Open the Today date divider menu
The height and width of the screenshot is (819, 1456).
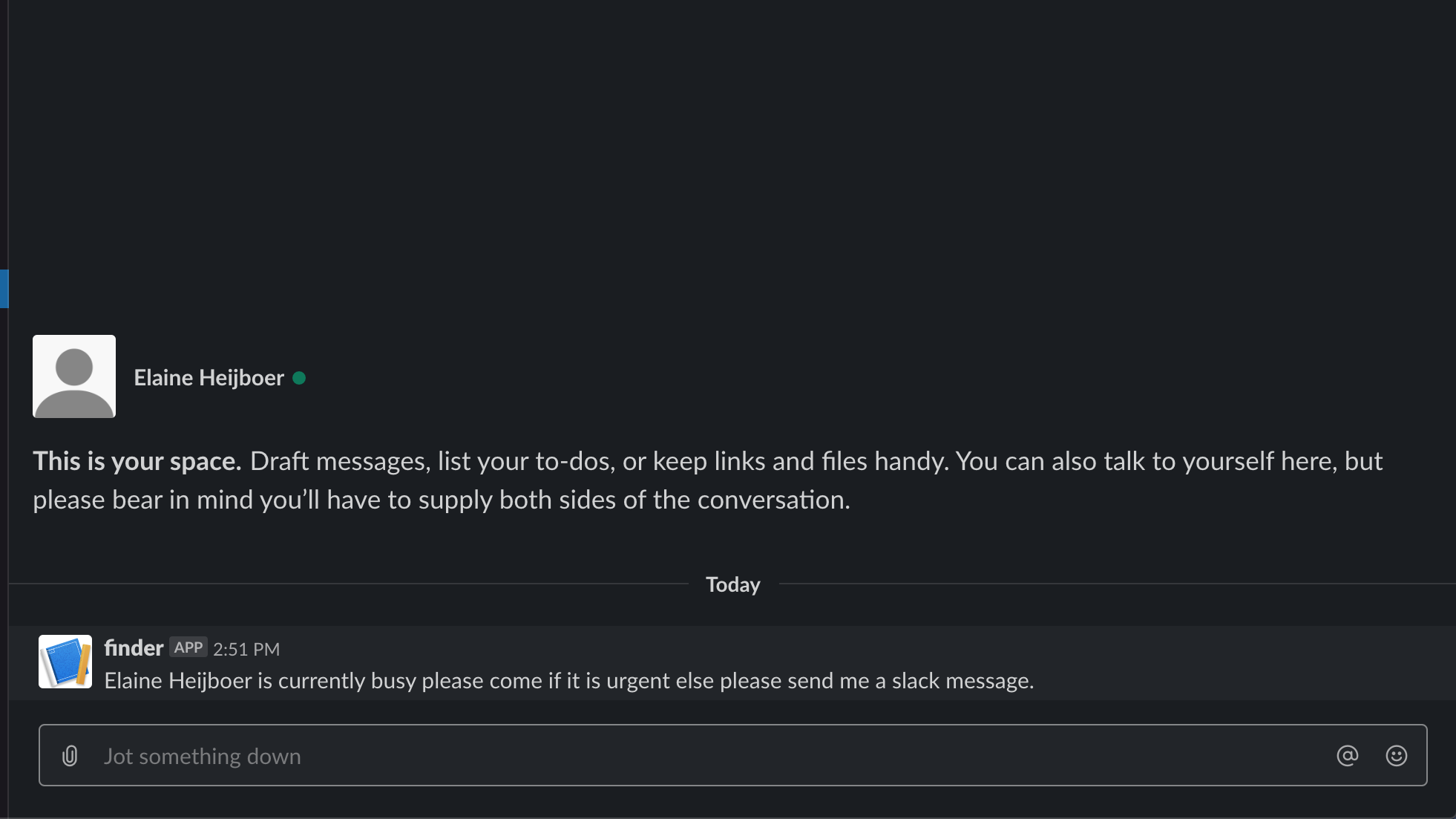pyautogui.click(x=733, y=584)
